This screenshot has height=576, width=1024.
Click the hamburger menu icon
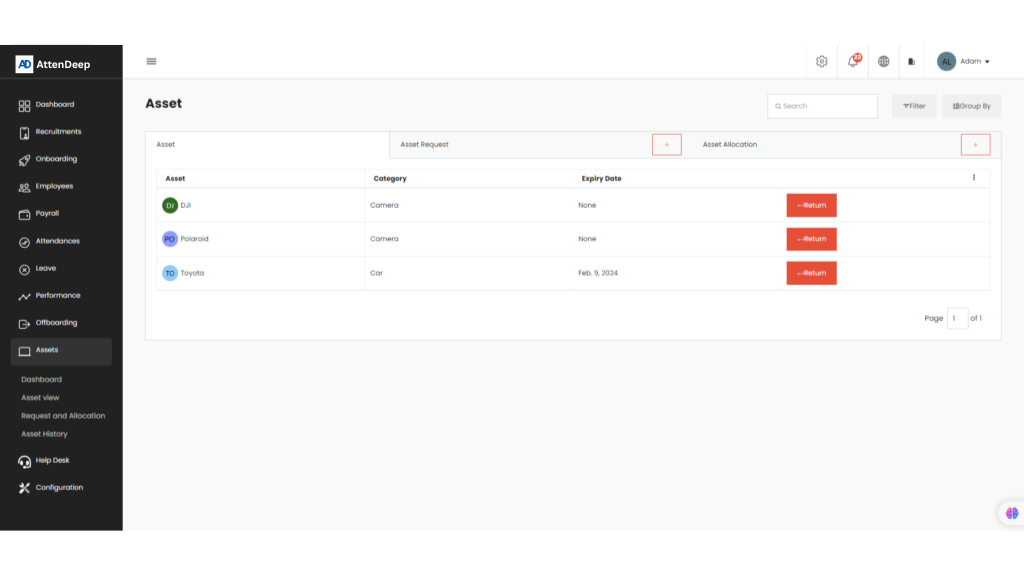(152, 61)
